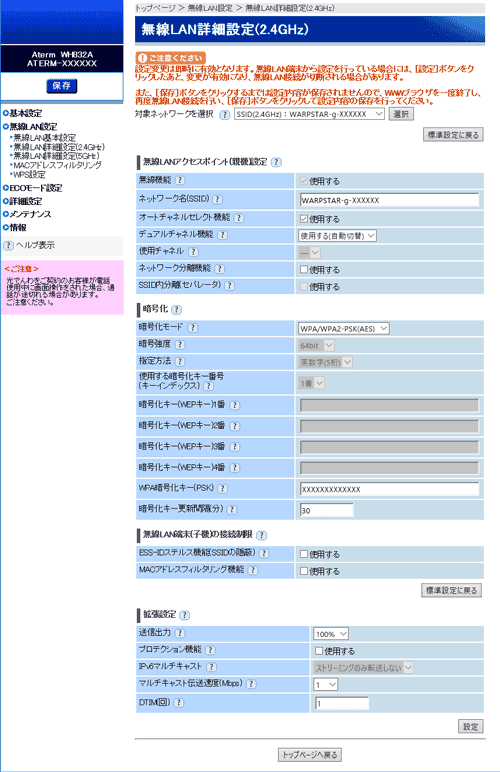Screen dimensions: 500x772
Task: Open 使用チャネル dropdown
Action: pyautogui.click(x=310, y=253)
